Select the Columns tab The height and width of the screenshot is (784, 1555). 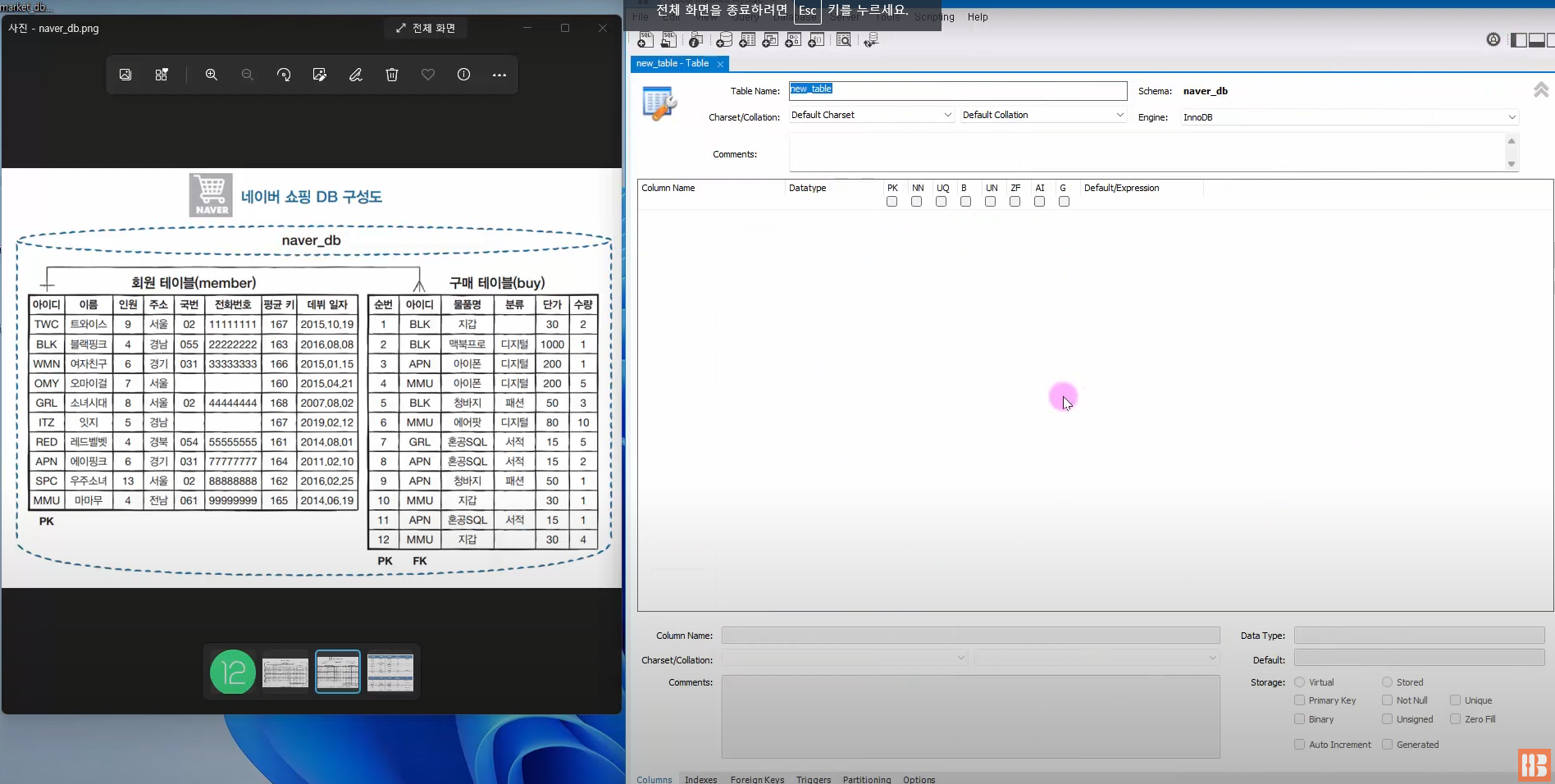click(654, 779)
